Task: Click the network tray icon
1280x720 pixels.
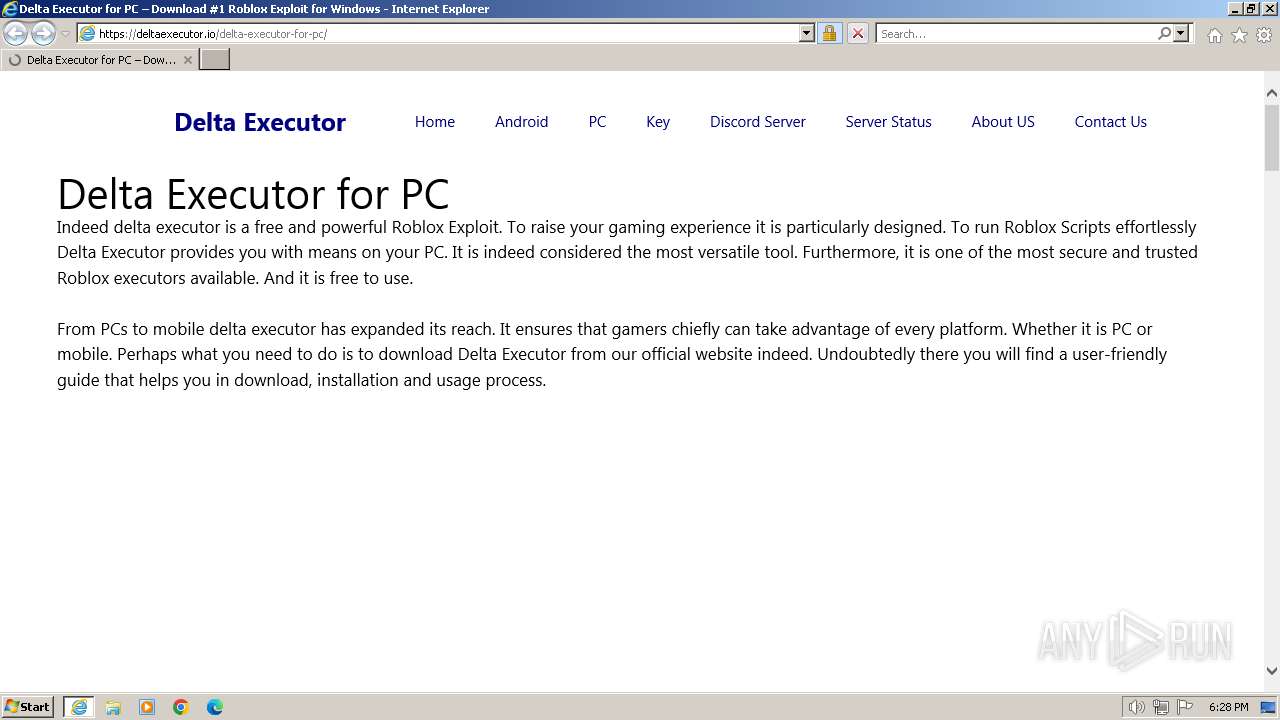Action: click(1161, 707)
